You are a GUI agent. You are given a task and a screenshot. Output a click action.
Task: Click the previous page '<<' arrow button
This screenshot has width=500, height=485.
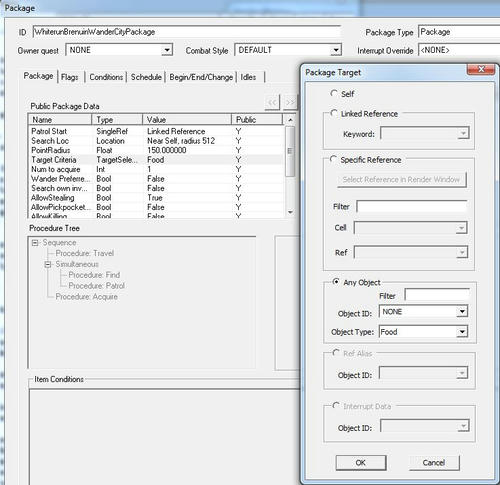[272, 102]
